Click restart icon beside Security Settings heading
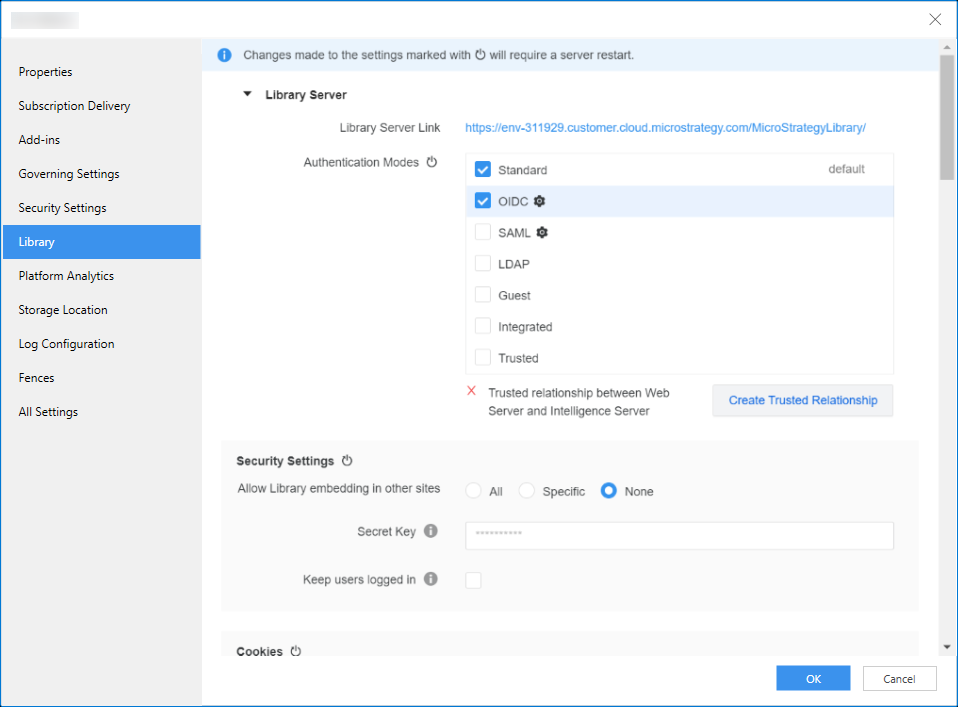This screenshot has width=958, height=707. point(347,461)
